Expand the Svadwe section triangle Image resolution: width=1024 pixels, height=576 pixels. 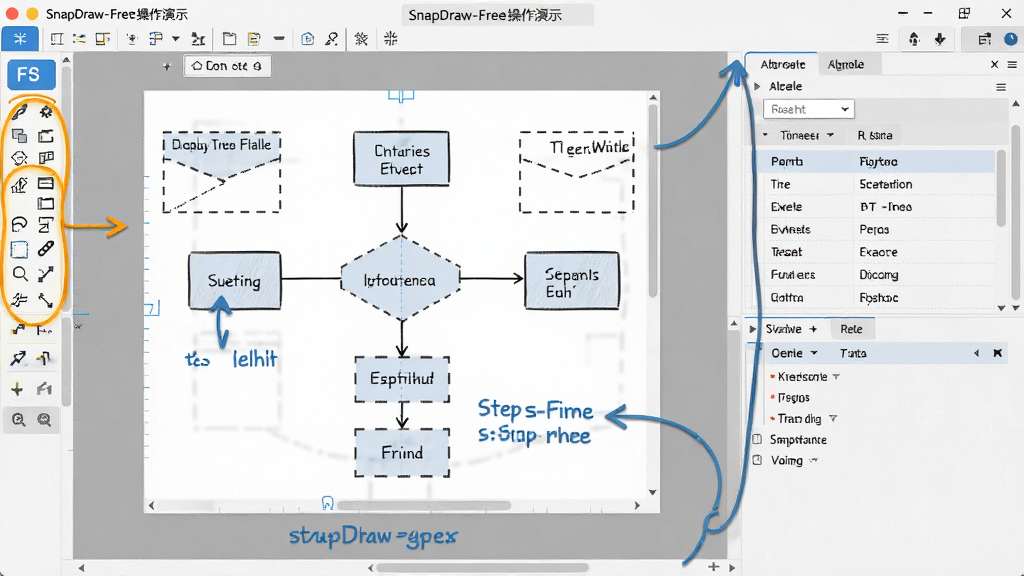[x=752, y=329]
